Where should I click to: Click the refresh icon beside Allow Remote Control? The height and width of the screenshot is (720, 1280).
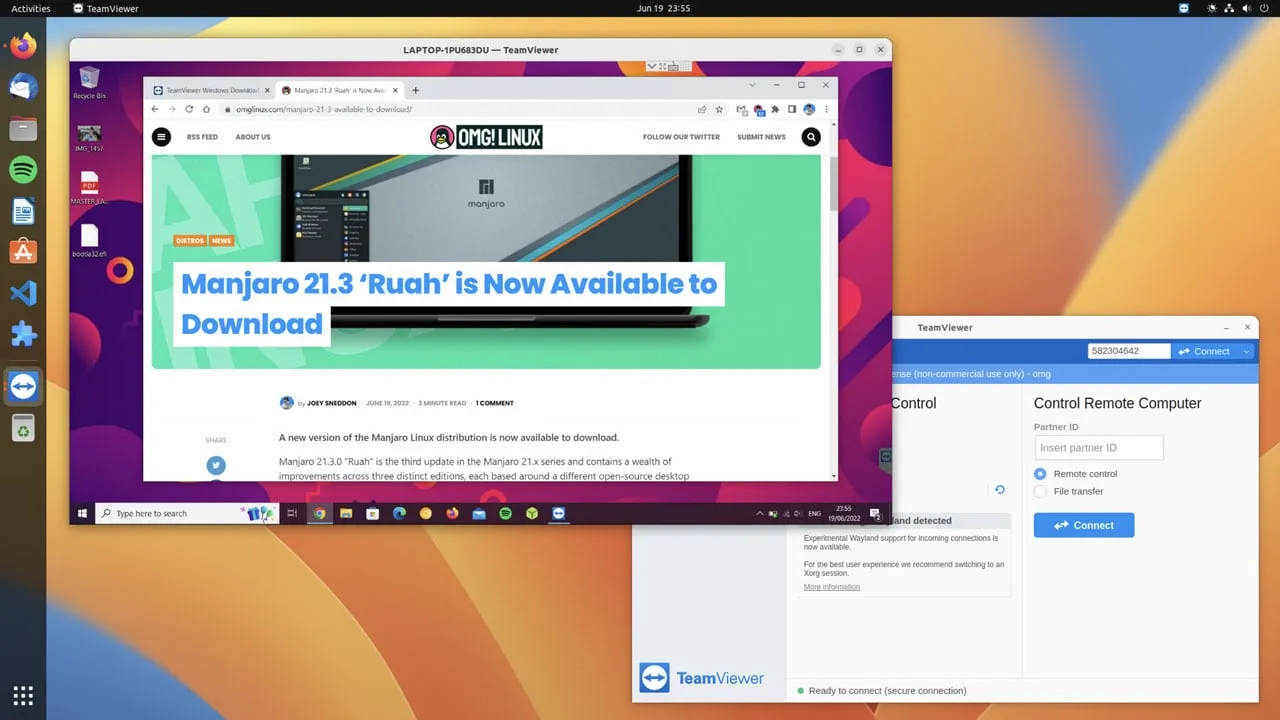coord(999,489)
